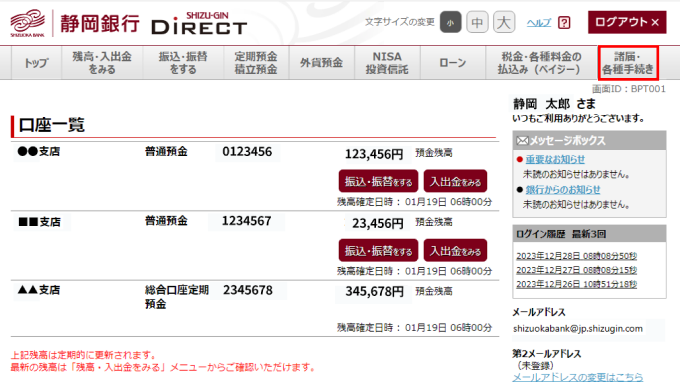Open login history 2023年12月28日 entry

576,256
